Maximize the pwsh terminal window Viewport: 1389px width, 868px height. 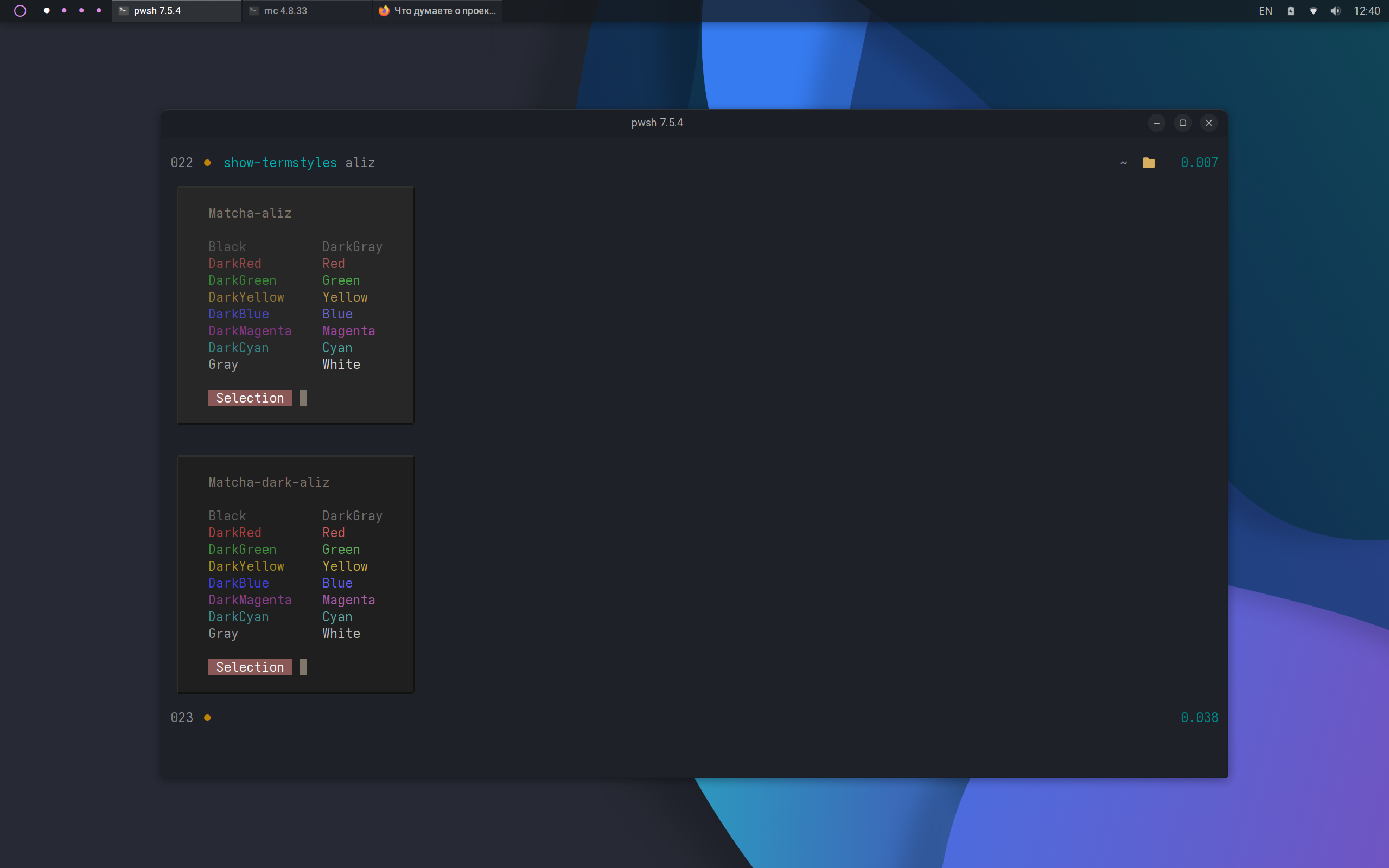click(1182, 123)
